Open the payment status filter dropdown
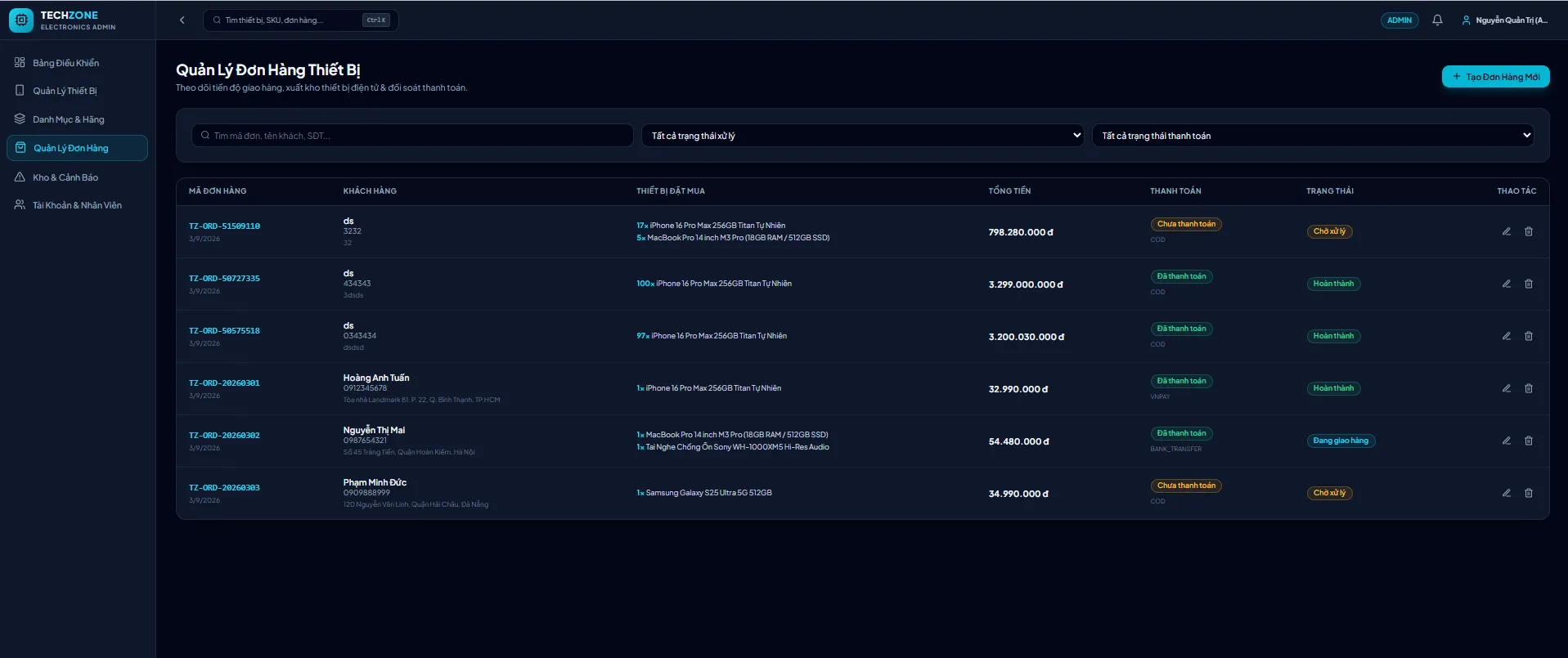 coord(1313,136)
